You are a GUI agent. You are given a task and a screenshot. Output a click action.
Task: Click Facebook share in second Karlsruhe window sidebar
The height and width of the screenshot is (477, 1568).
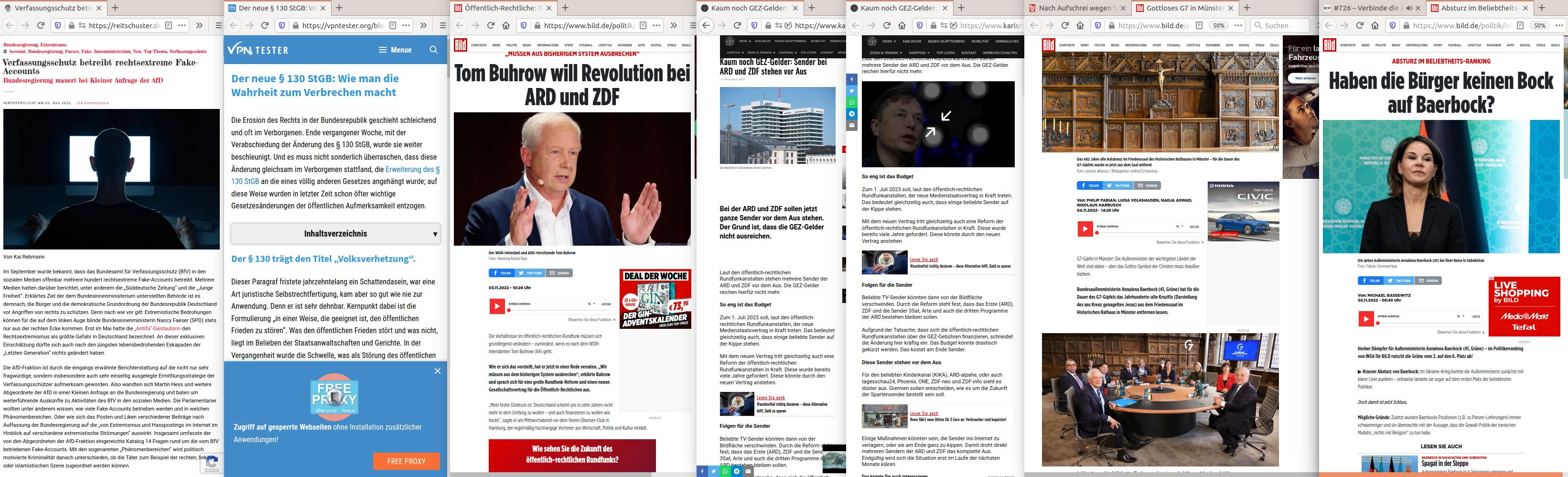click(851, 79)
